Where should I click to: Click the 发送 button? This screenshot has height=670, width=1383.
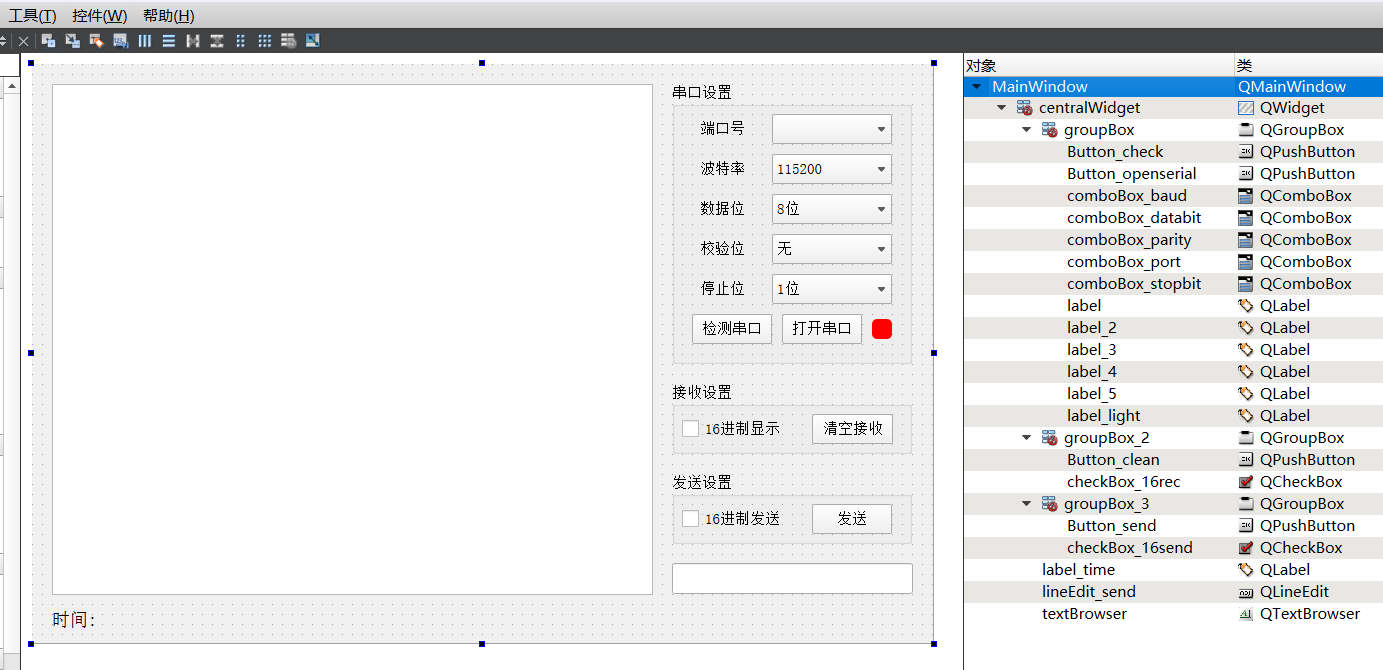point(852,519)
